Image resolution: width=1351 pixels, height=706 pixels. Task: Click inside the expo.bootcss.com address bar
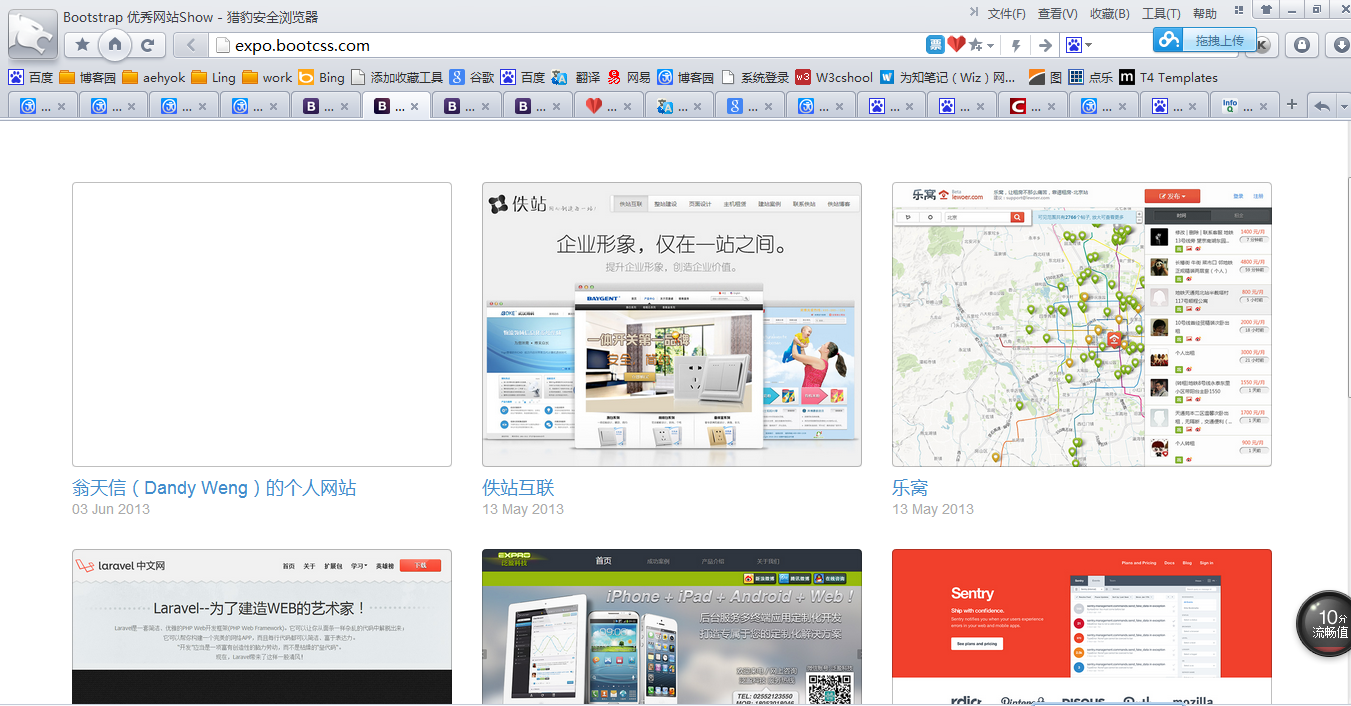click(500, 45)
